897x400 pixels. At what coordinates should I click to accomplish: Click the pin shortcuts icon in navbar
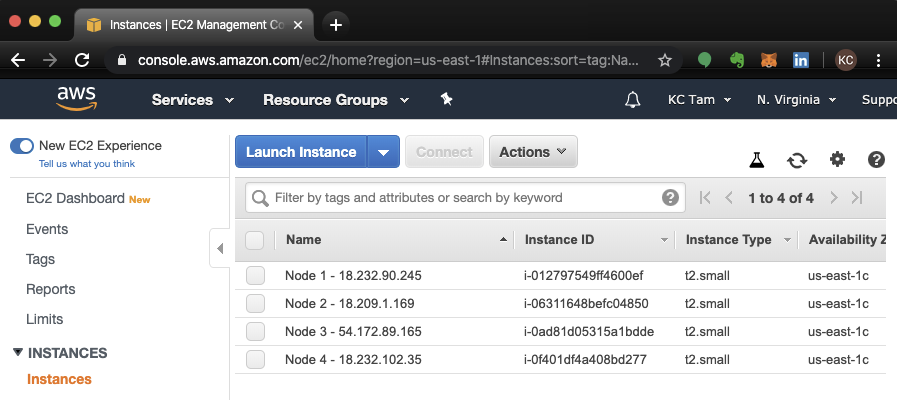[x=446, y=99]
